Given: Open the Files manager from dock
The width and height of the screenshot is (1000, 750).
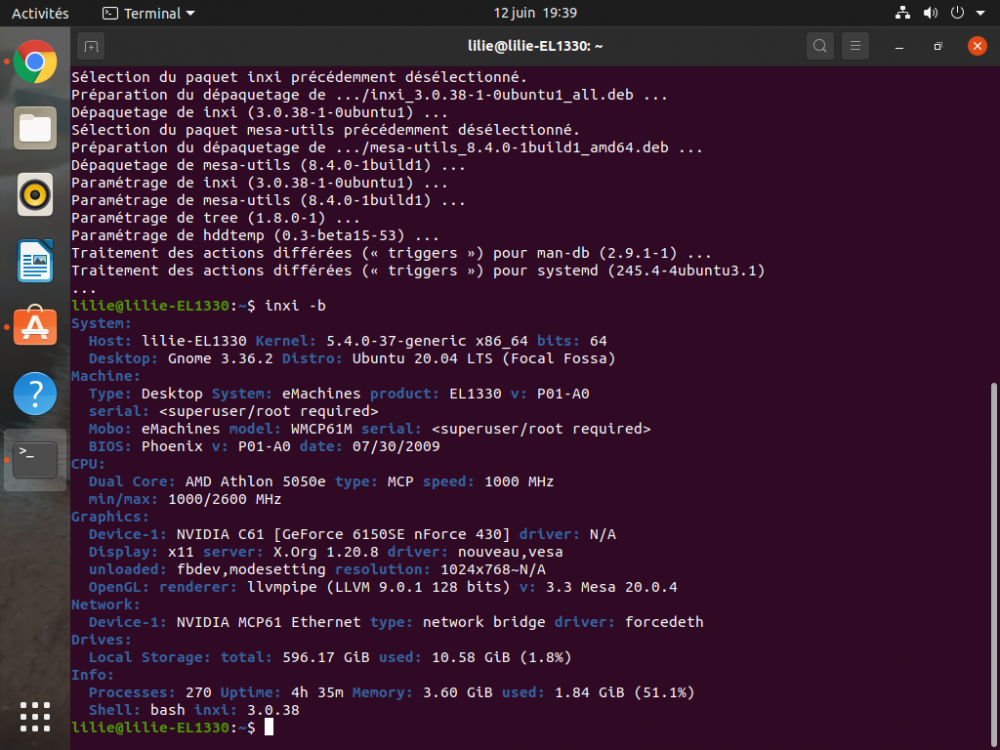Looking at the screenshot, I should 35,128.
